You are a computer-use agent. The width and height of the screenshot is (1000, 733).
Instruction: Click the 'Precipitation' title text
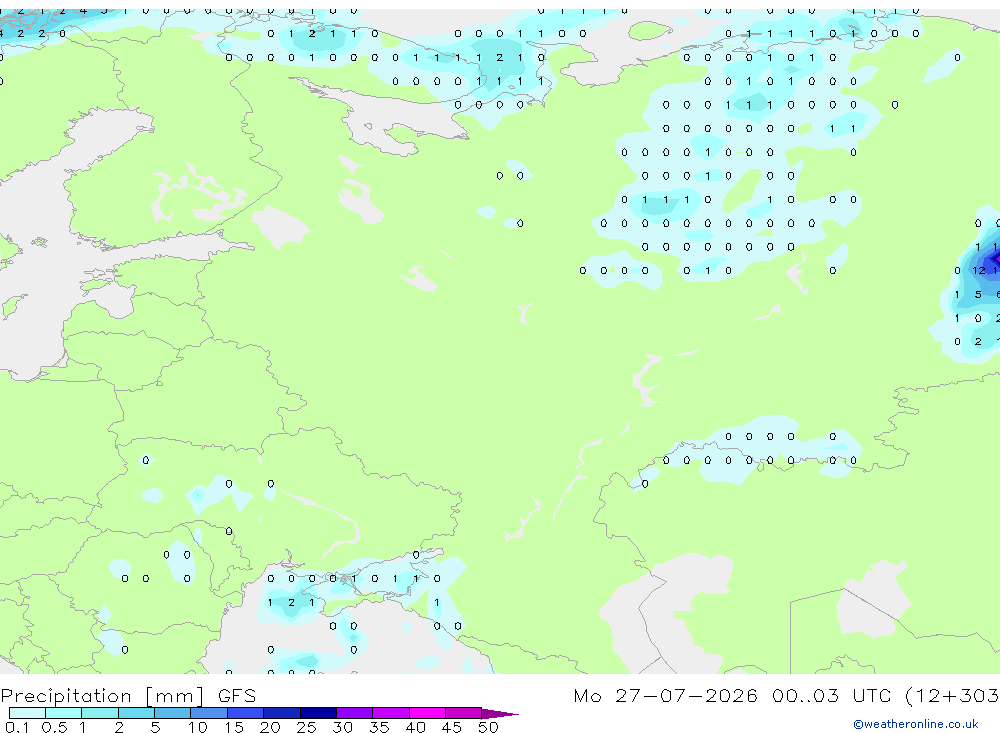click(x=66, y=695)
